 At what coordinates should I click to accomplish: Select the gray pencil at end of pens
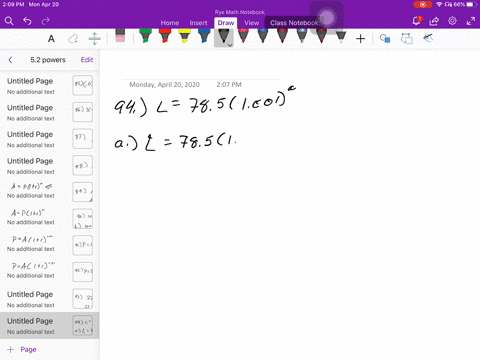click(341, 36)
